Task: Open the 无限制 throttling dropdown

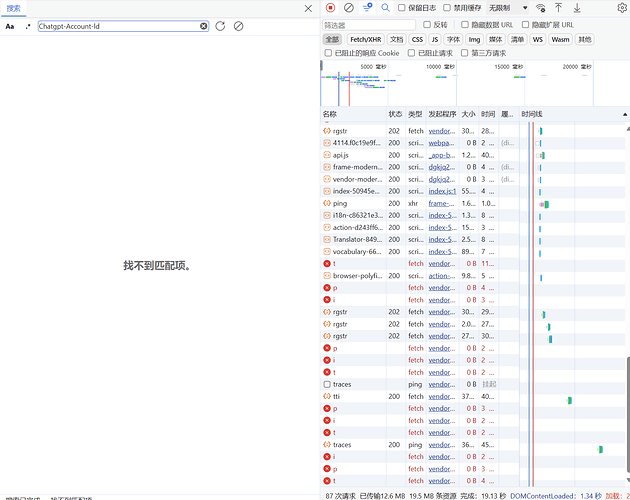Action: pos(508,8)
